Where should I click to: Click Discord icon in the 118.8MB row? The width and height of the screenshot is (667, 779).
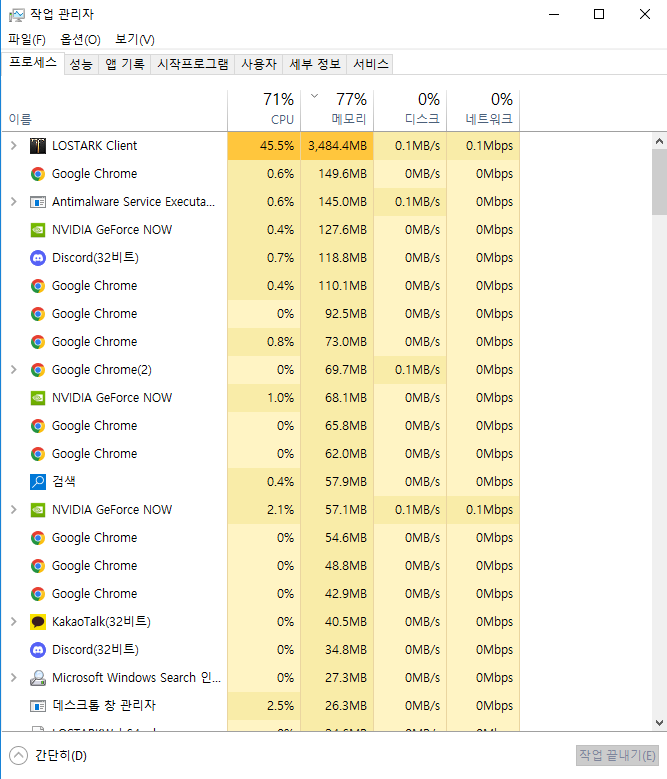pos(38,258)
